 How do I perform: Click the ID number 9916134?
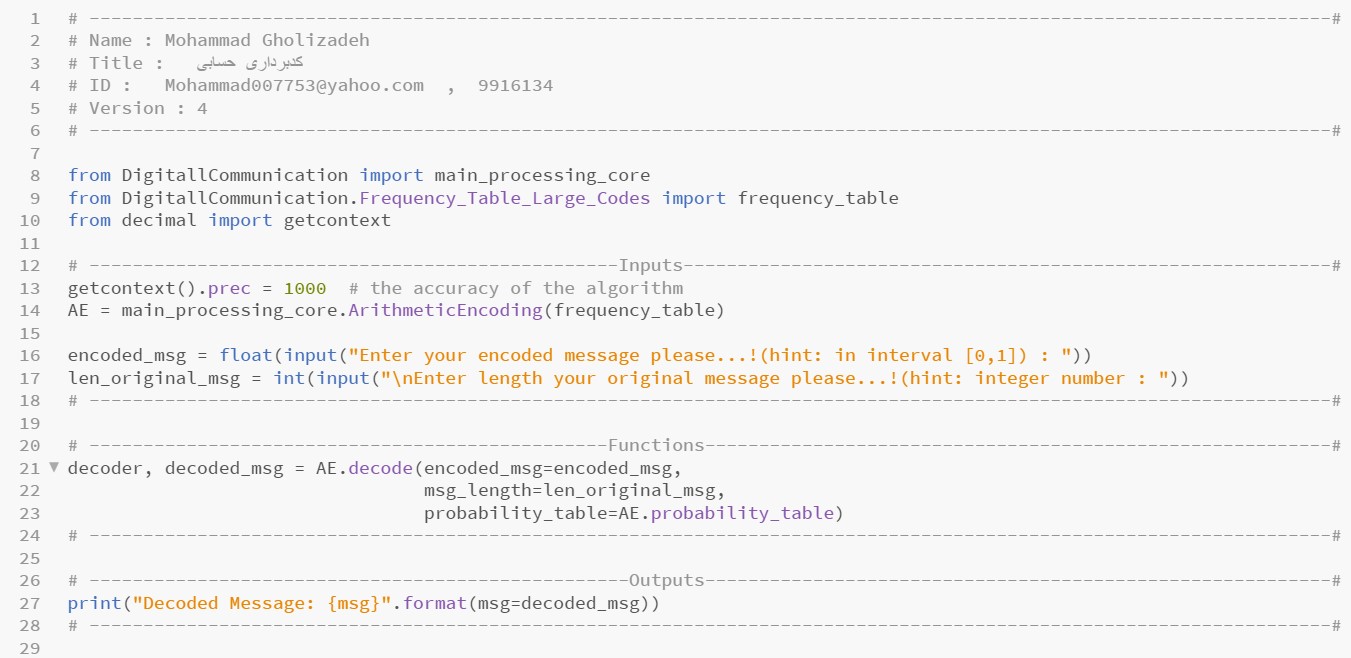pos(515,86)
